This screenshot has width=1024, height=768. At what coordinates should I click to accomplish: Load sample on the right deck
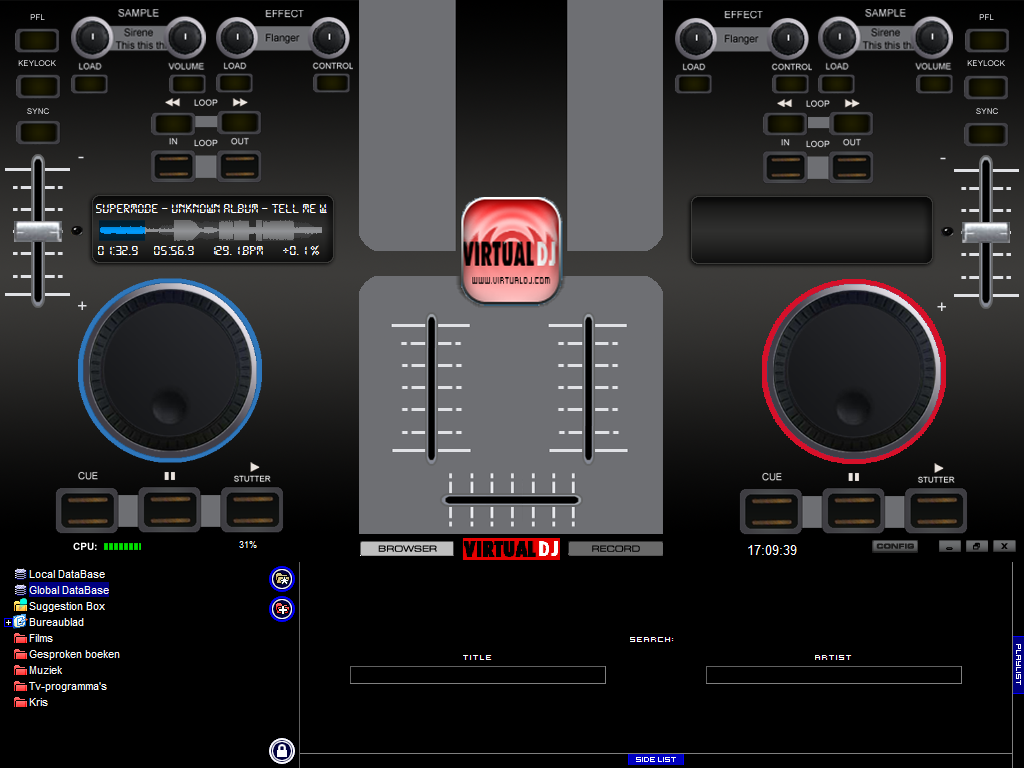(837, 84)
